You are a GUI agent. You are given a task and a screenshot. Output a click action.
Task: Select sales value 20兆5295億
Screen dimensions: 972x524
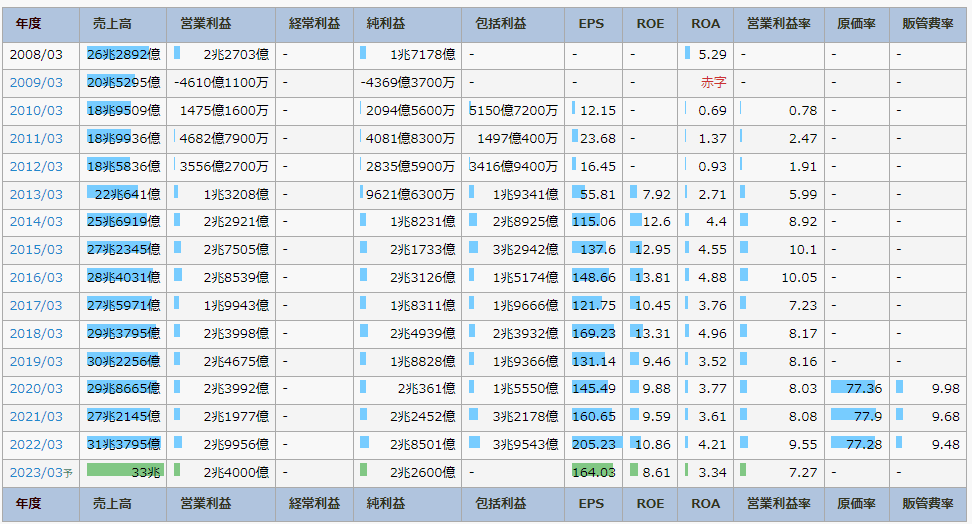point(123,82)
